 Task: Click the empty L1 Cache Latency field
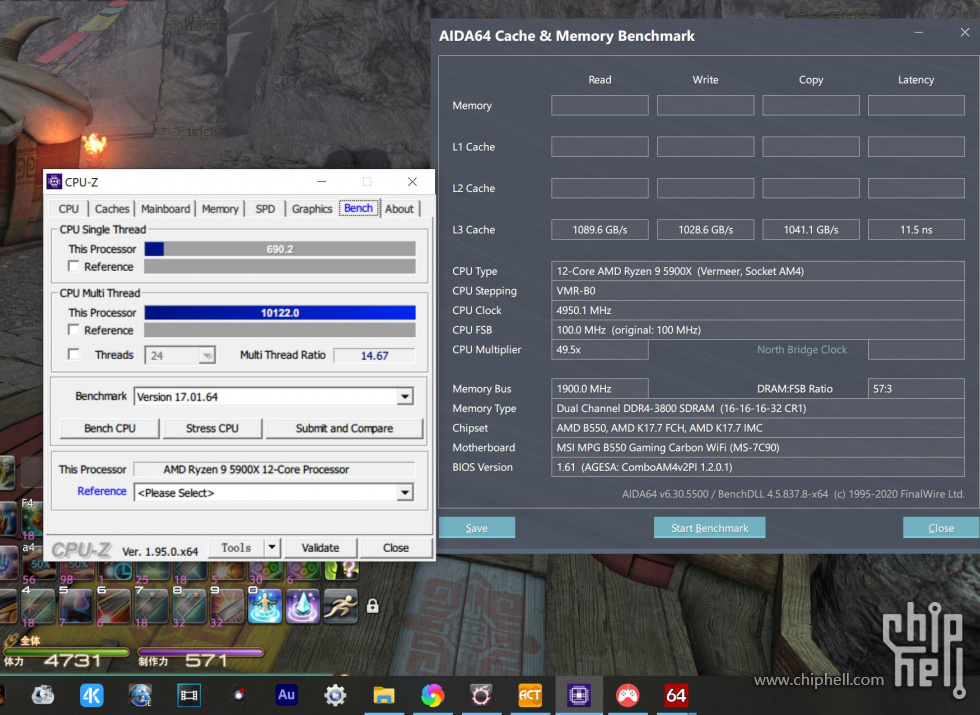point(916,146)
